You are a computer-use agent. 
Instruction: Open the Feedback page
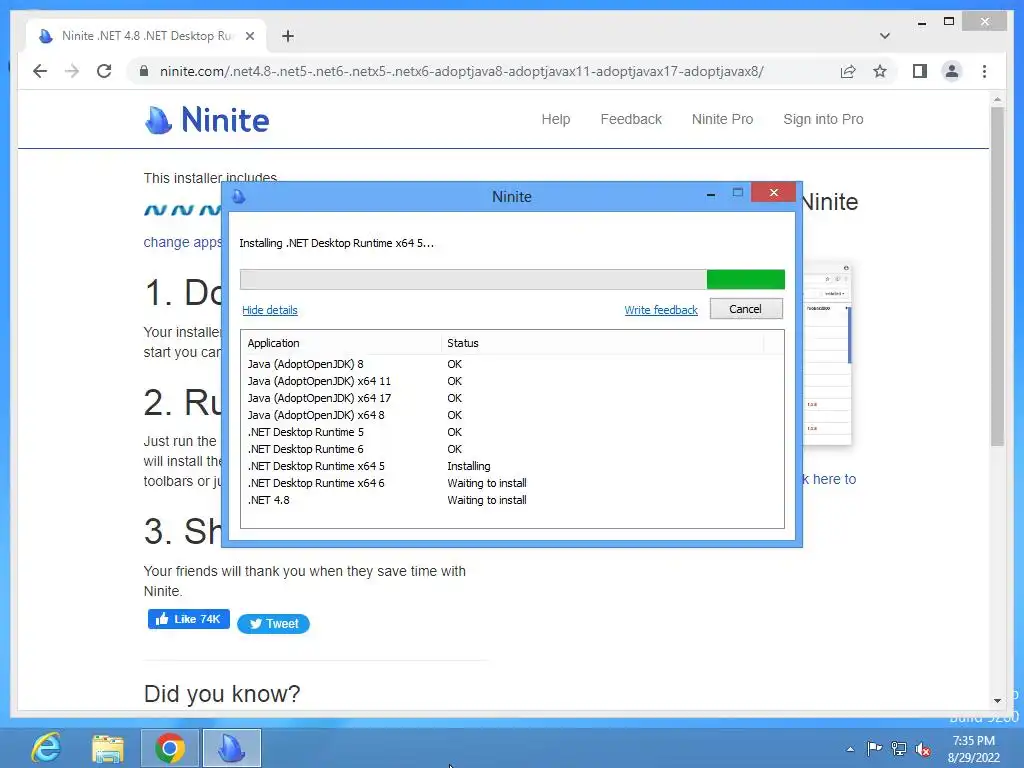631,120
